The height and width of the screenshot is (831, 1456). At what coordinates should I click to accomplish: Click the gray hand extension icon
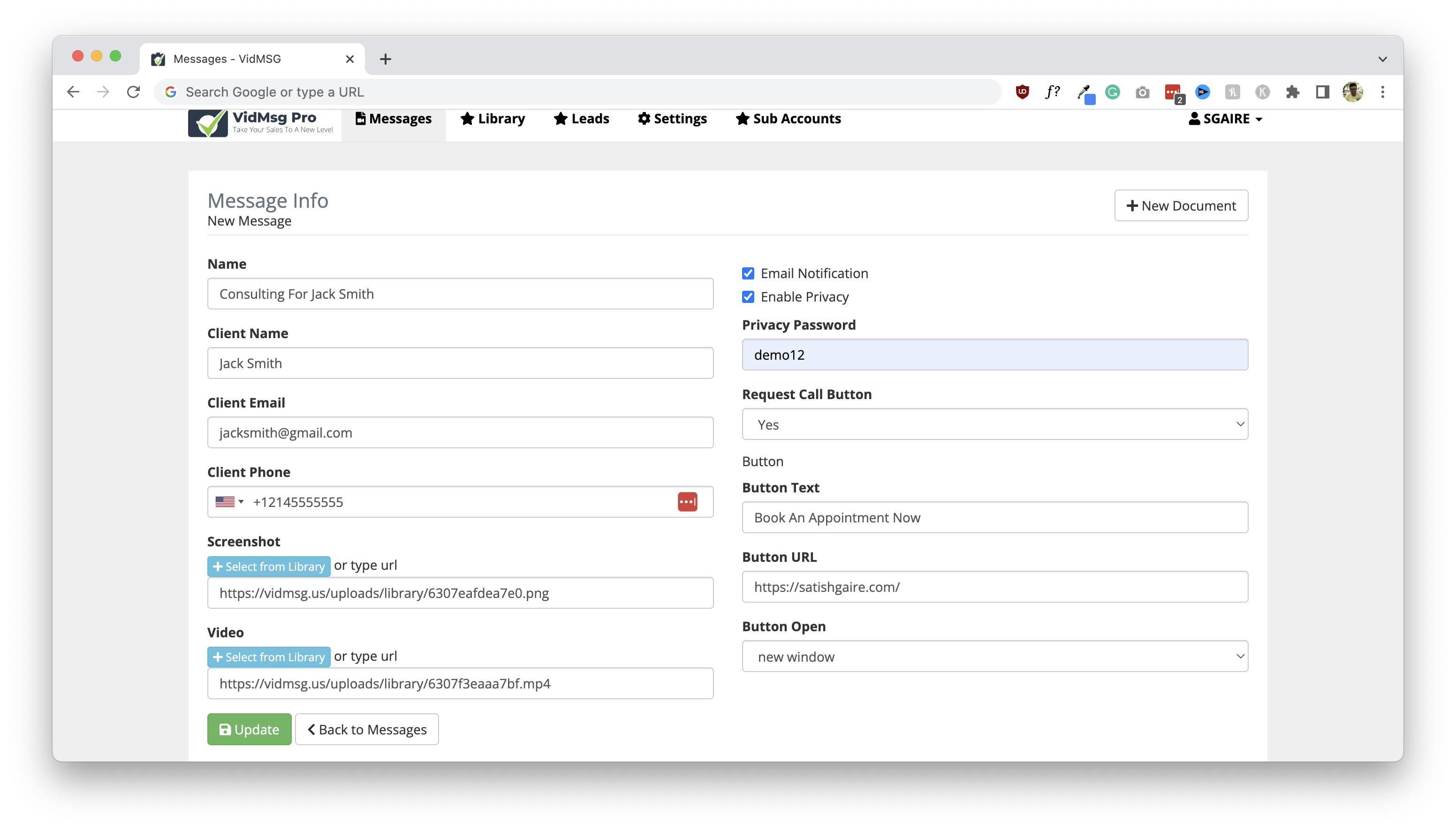pos(1233,92)
